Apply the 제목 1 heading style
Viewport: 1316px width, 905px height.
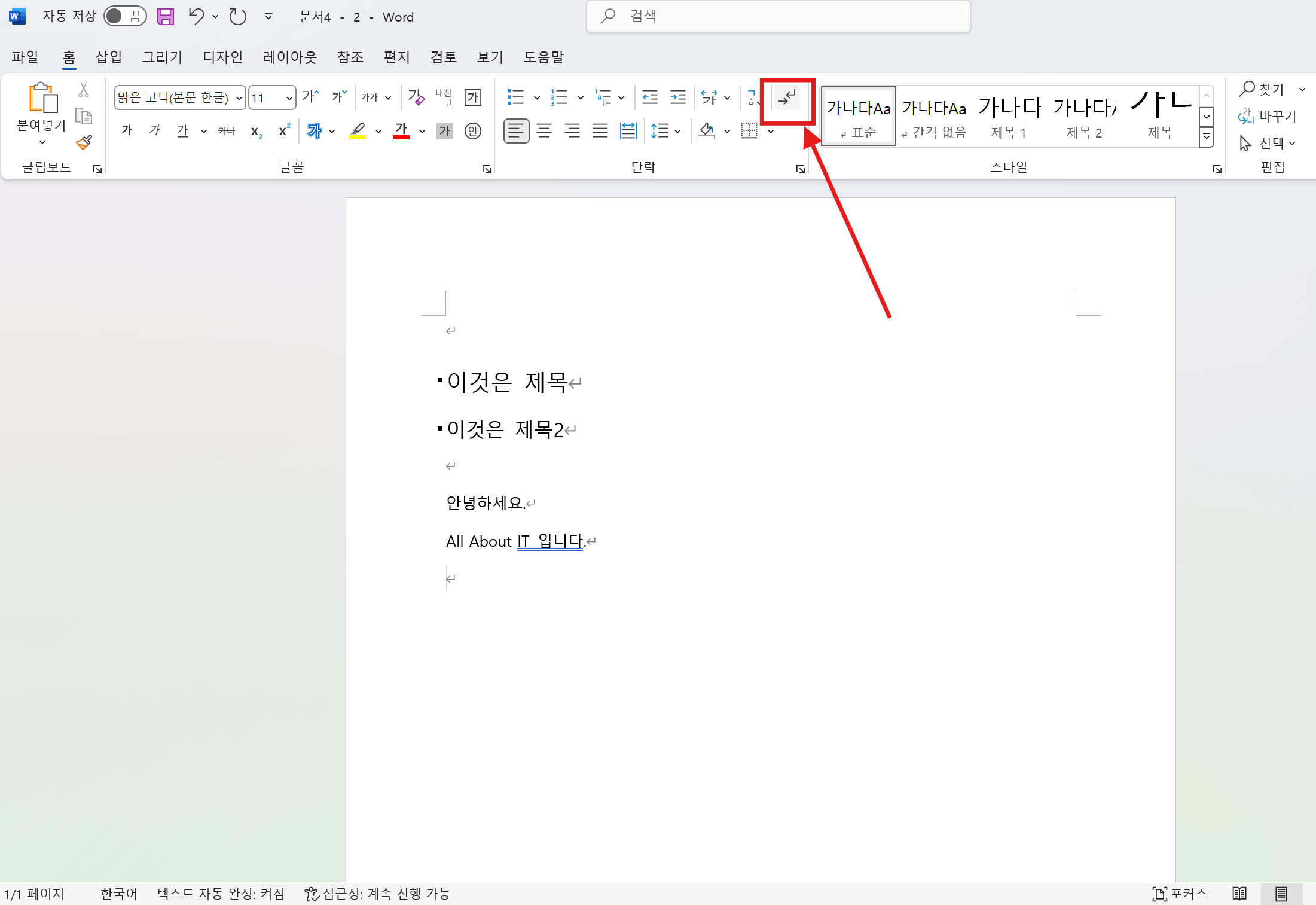click(1009, 117)
